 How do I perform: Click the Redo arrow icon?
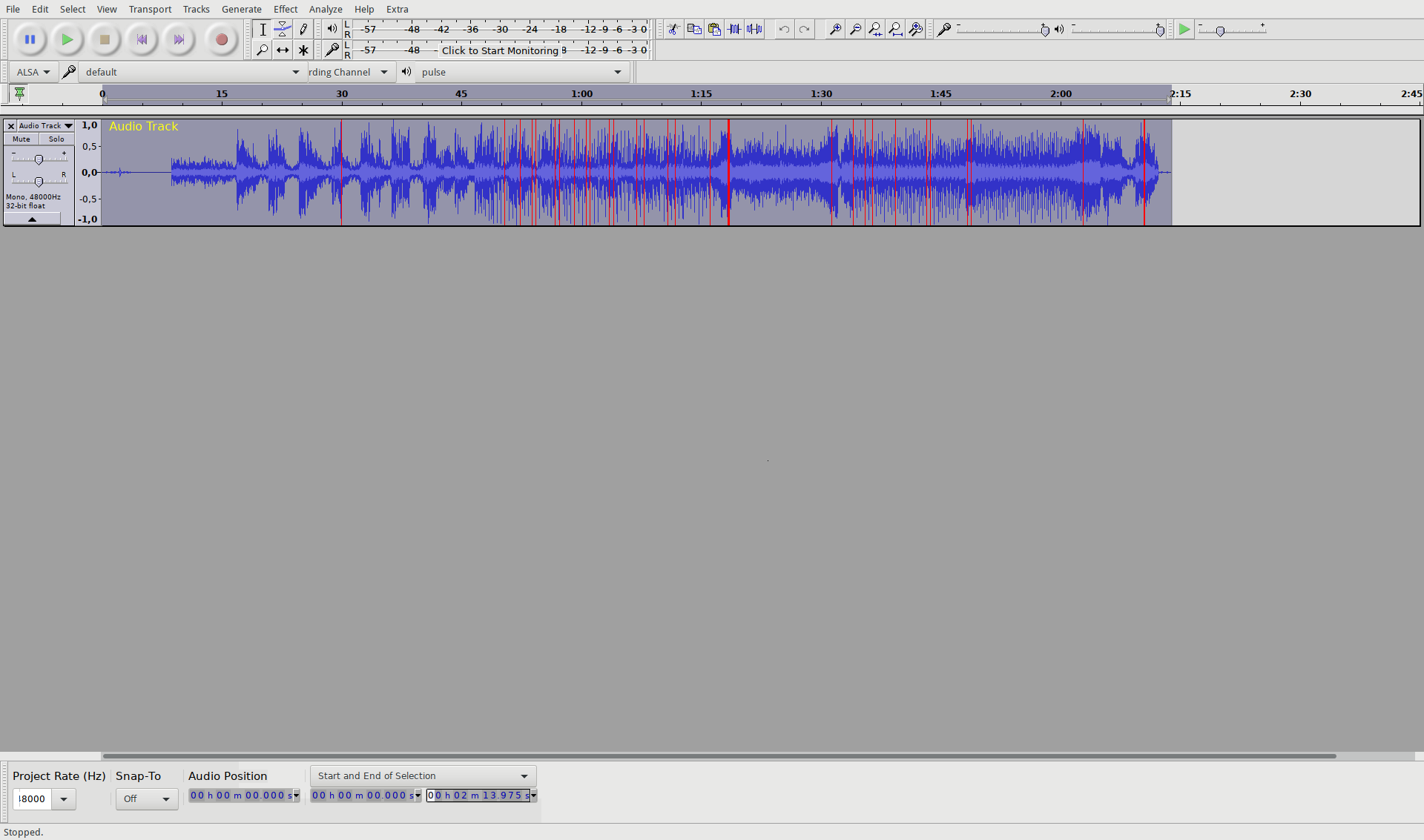point(804,30)
